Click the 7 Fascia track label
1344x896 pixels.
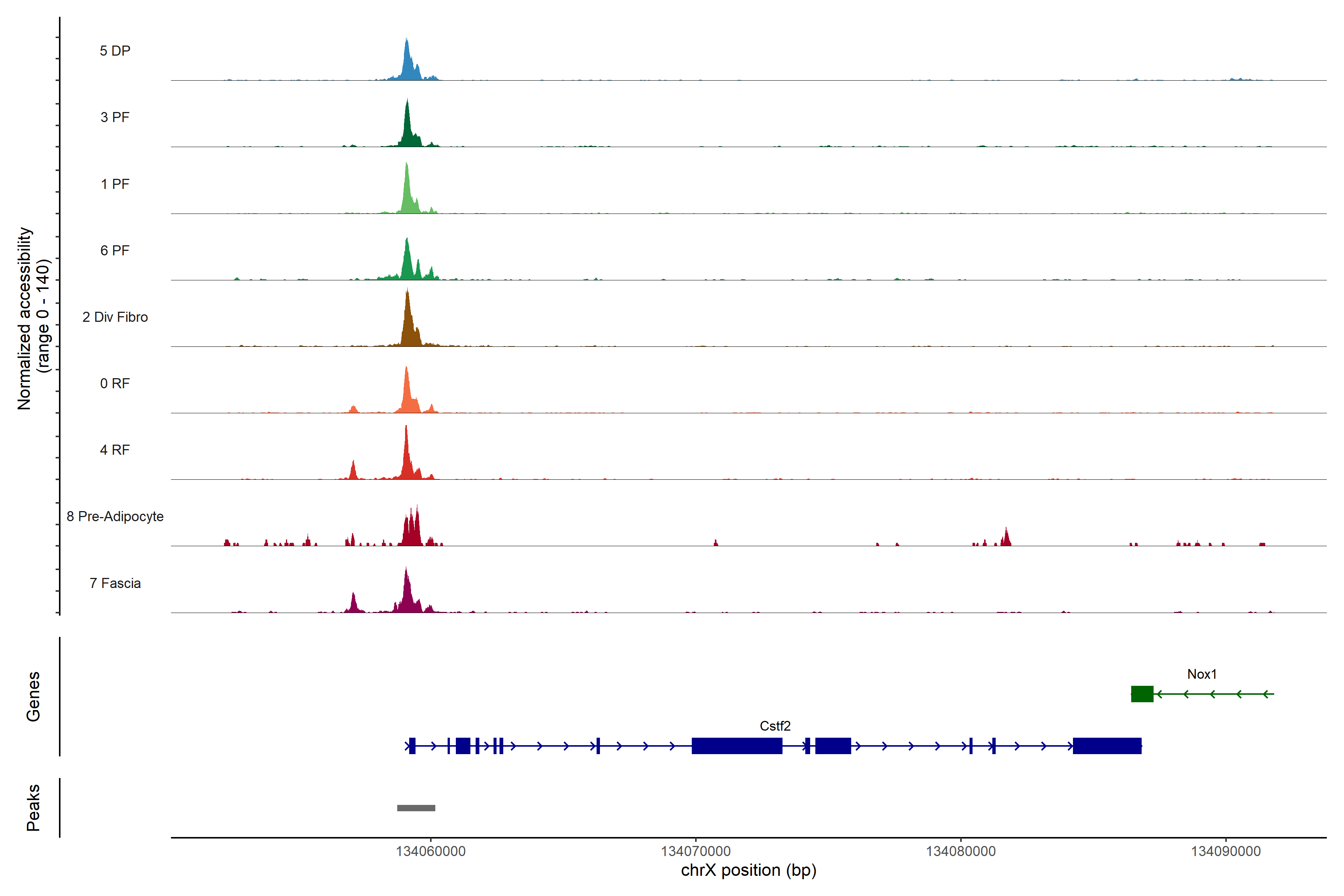click(115, 583)
